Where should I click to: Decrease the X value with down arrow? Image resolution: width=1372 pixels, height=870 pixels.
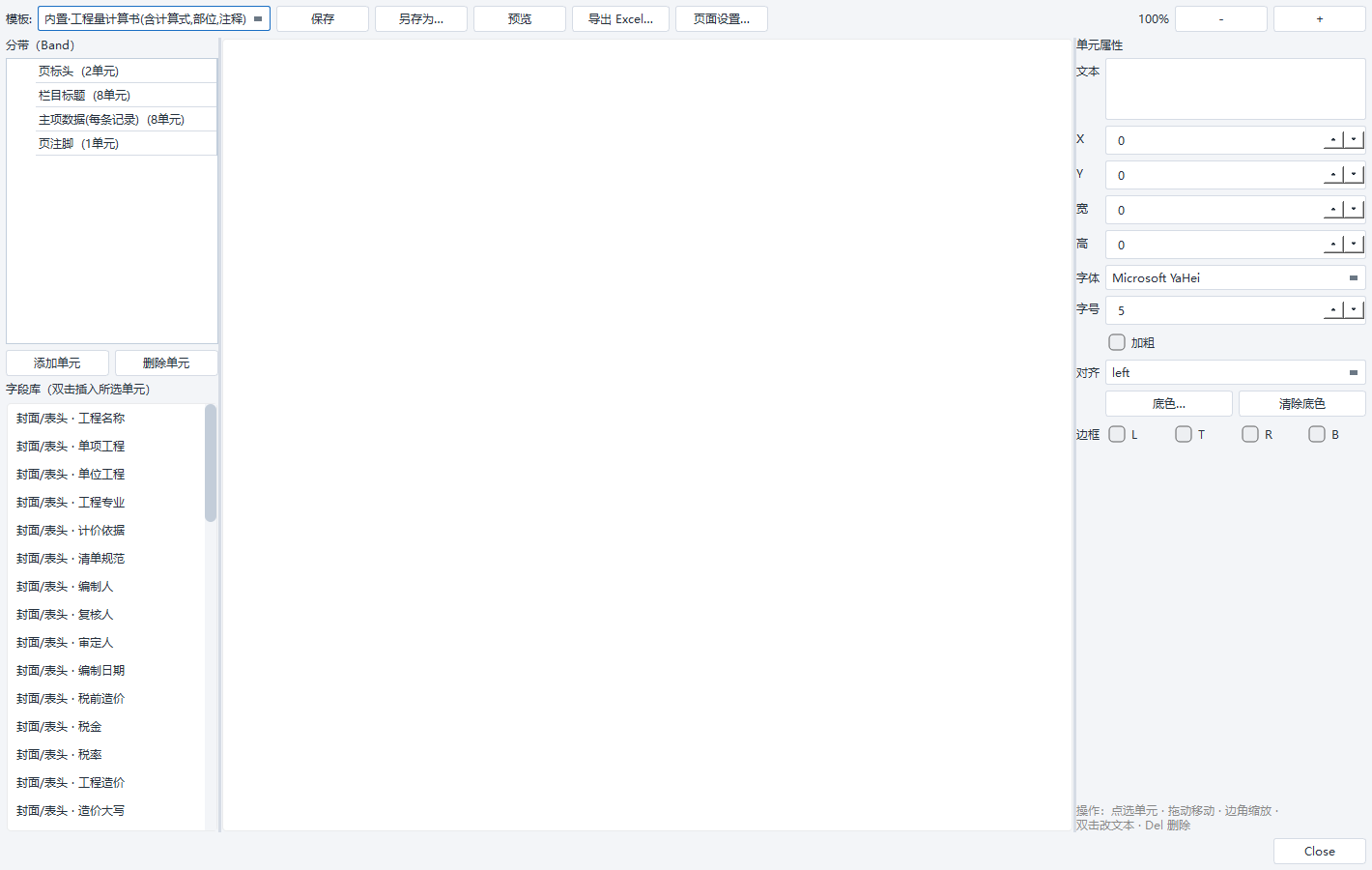click(1354, 140)
